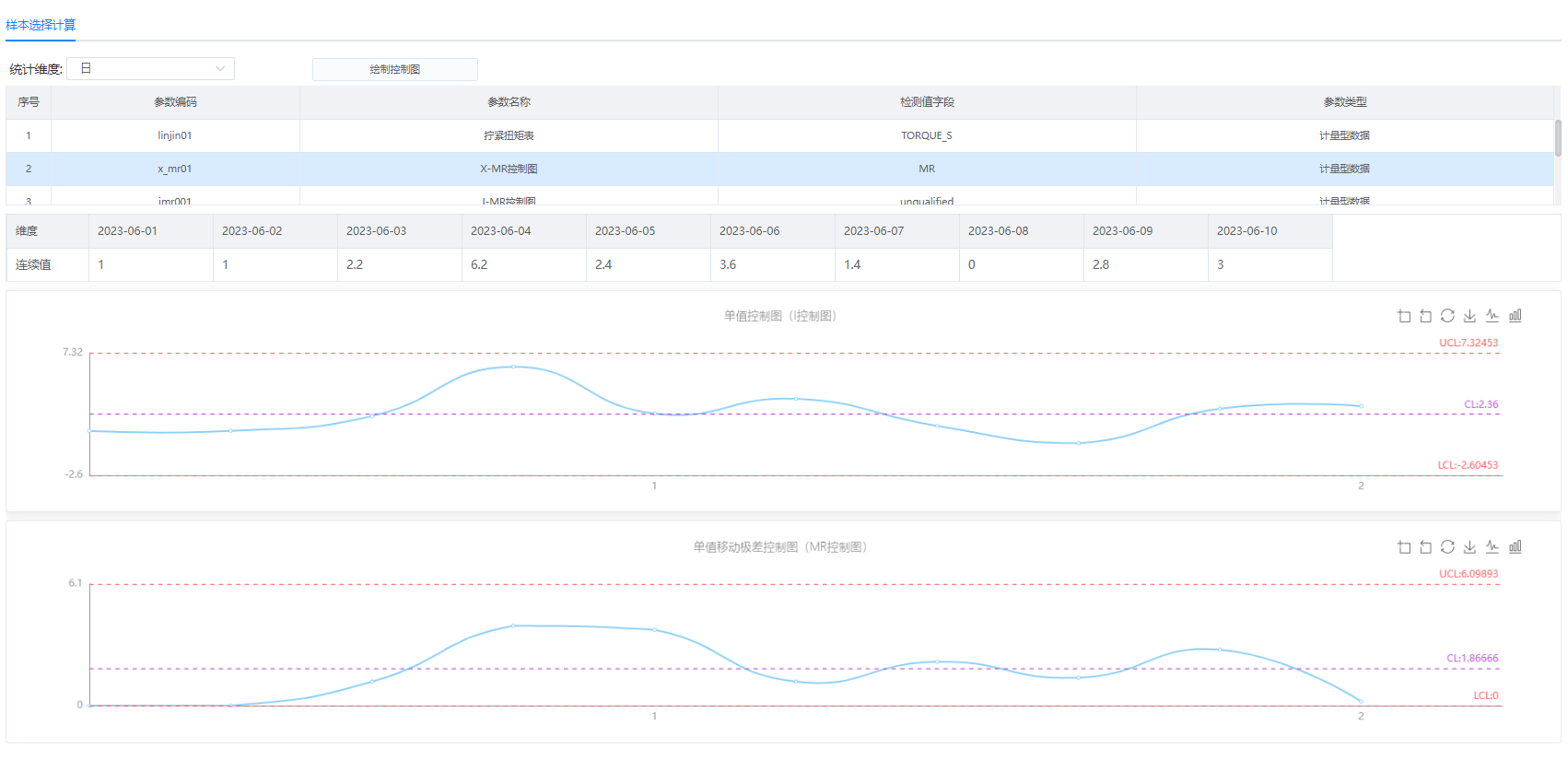The image size is (1568, 771).
Task: Click zoom reset icon on I控制图 chart
Action: point(1425,316)
